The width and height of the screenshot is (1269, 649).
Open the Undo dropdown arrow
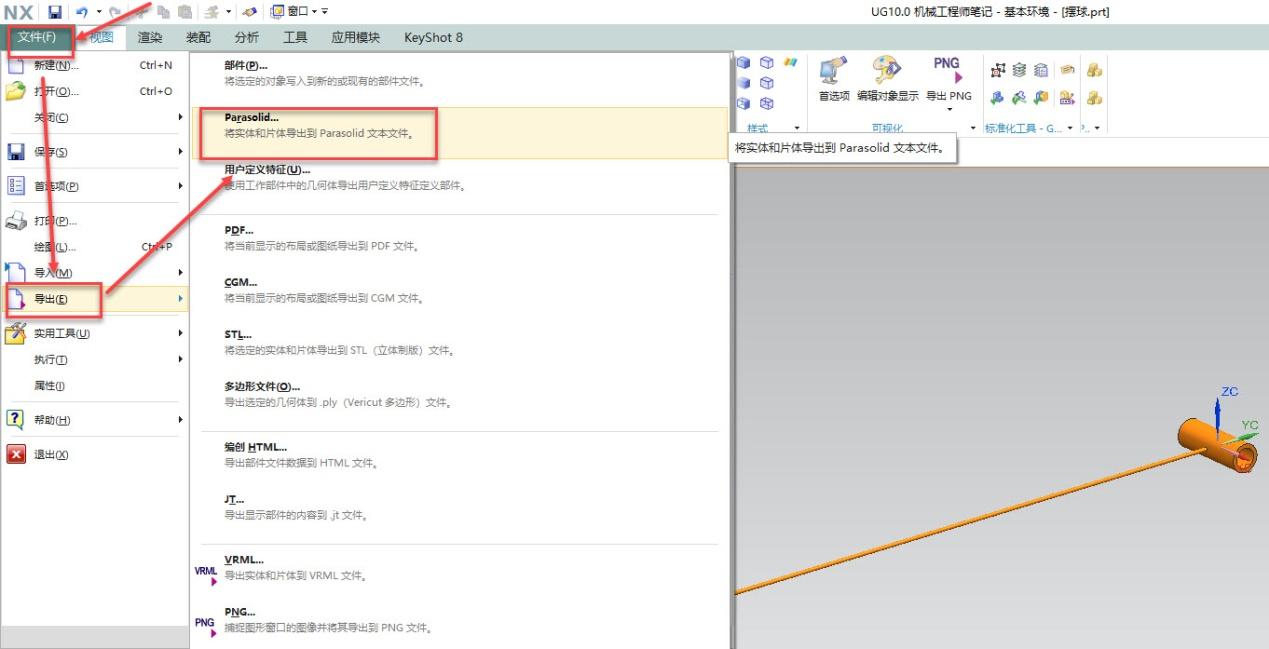tap(99, 11)
